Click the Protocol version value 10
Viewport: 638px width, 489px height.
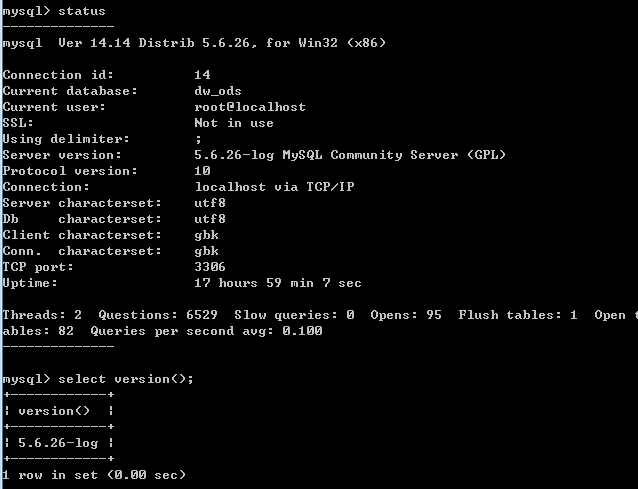(202, 171)
